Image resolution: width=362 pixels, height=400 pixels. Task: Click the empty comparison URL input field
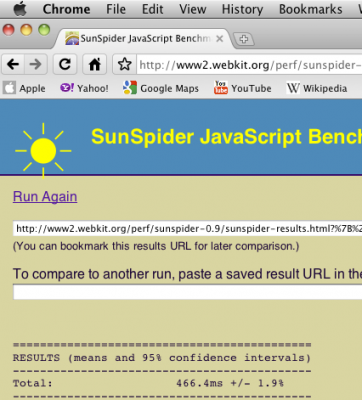[187, 292]
